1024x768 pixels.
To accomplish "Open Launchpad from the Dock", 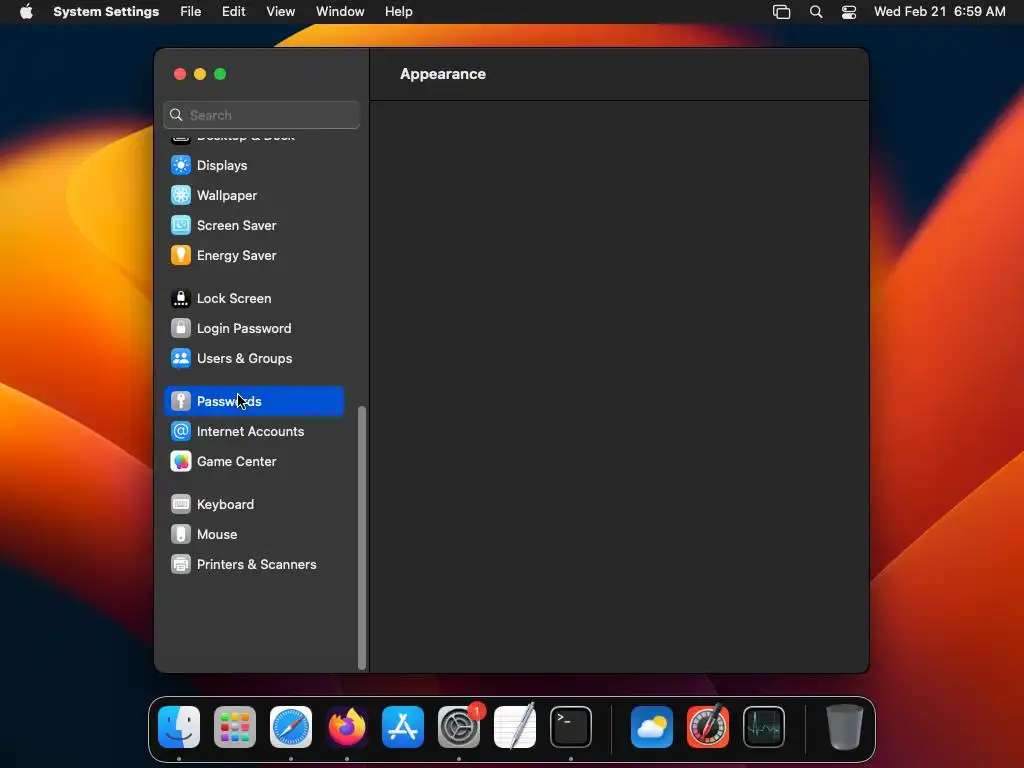I will 235,727.
